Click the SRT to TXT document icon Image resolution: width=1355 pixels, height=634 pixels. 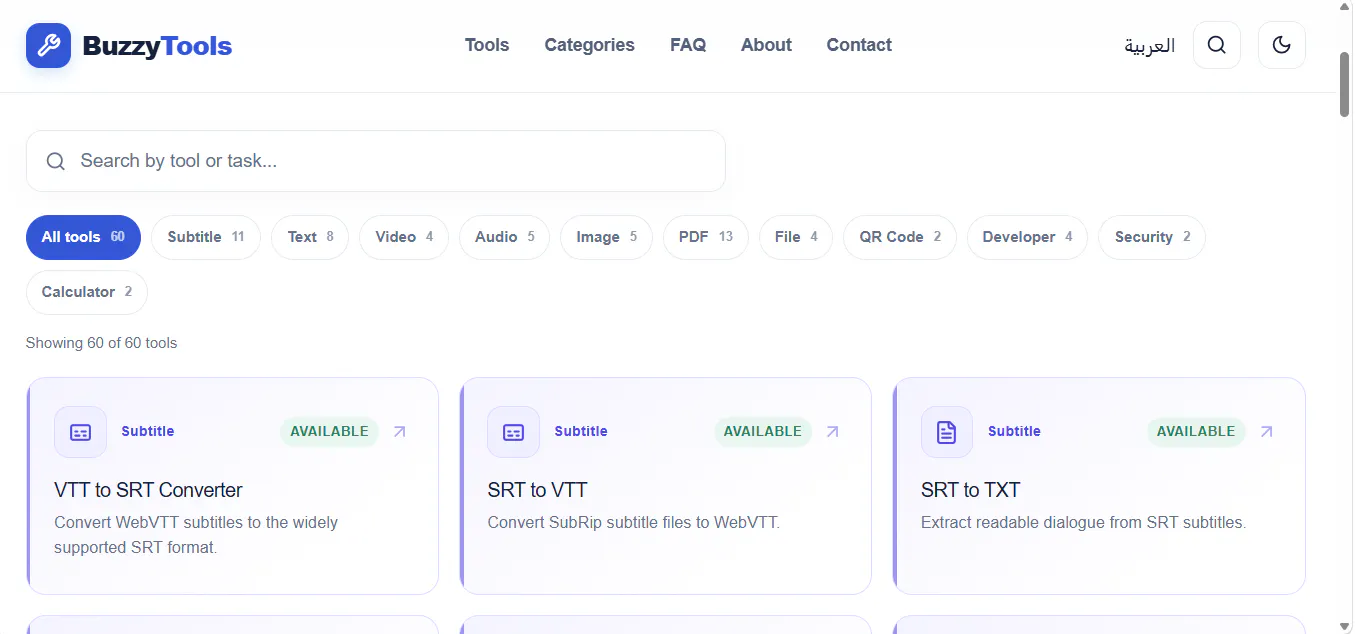pyautogui.click(x=946, y=432)
